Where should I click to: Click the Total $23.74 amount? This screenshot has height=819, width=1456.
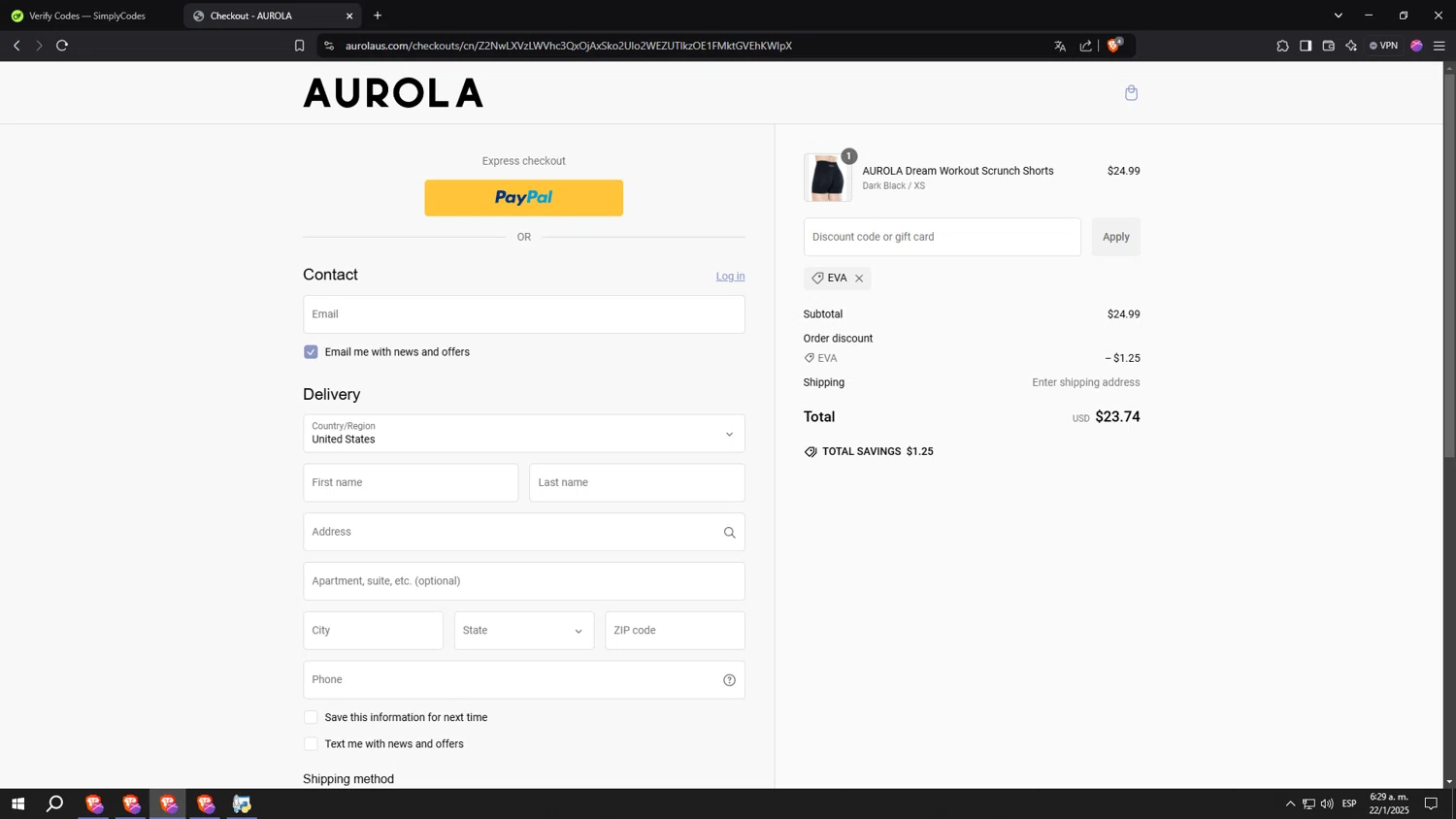coord(1117,417)
